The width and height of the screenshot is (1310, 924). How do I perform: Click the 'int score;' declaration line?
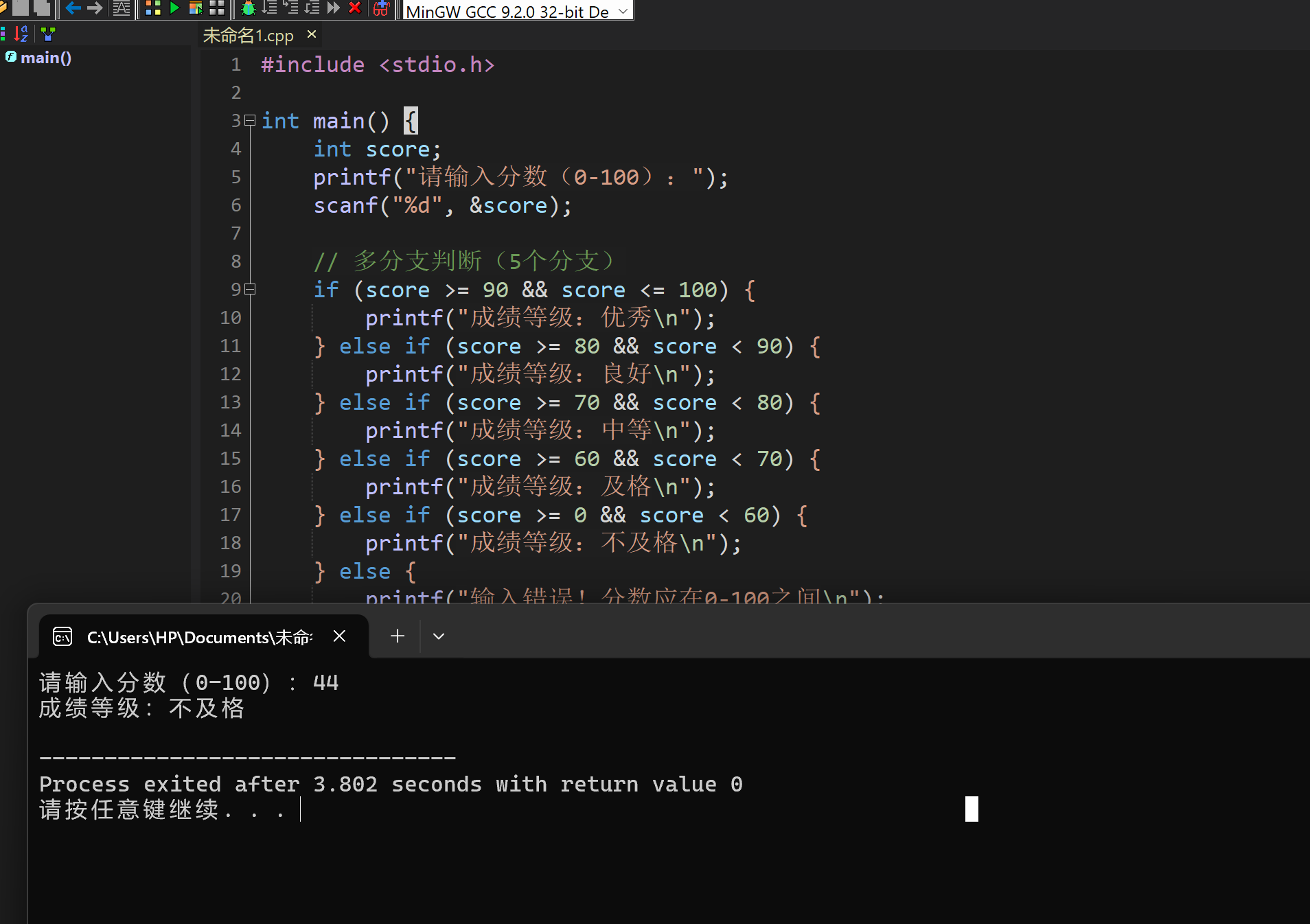coord(377,150)
